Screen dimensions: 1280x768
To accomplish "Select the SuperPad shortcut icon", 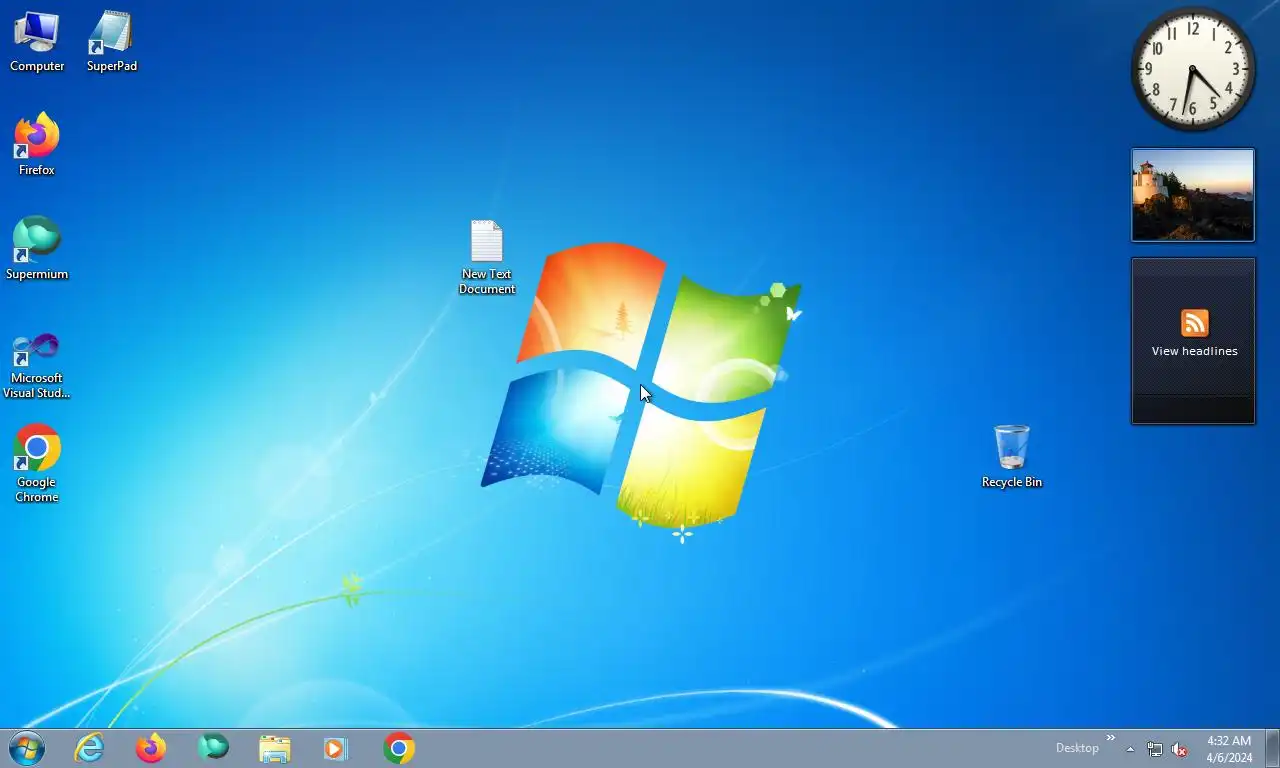I will tap(111, 41).
